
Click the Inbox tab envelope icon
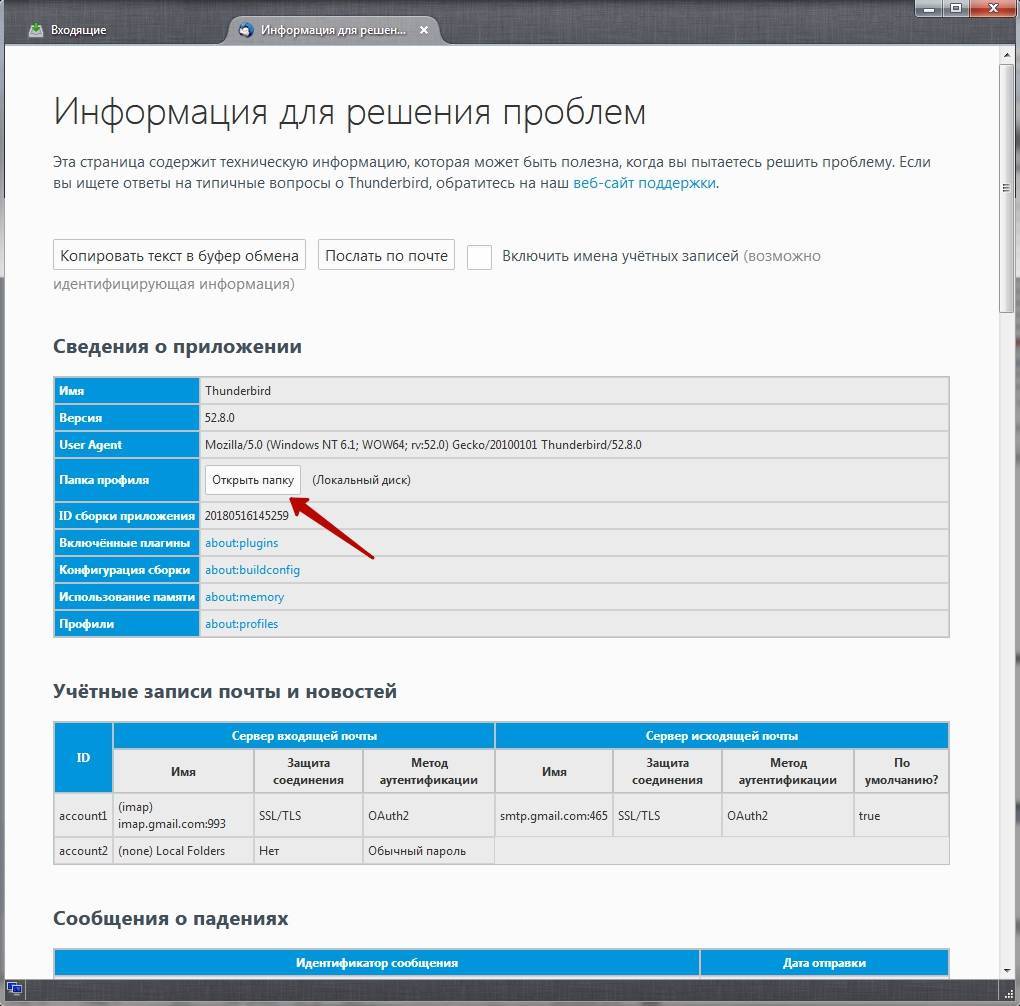click(36, 30)
